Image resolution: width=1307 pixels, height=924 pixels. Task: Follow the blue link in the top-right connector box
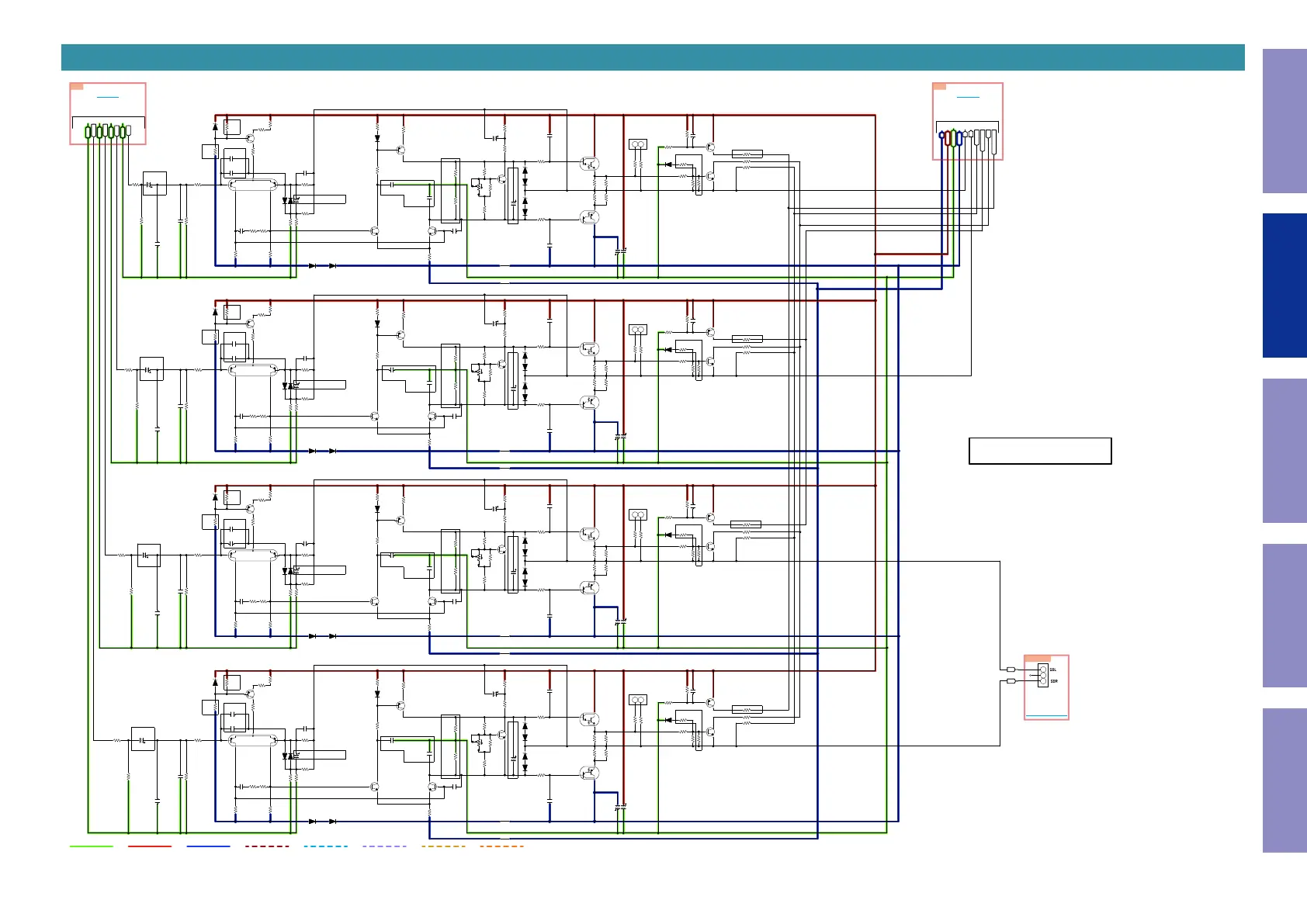click(x=968, y=97)
